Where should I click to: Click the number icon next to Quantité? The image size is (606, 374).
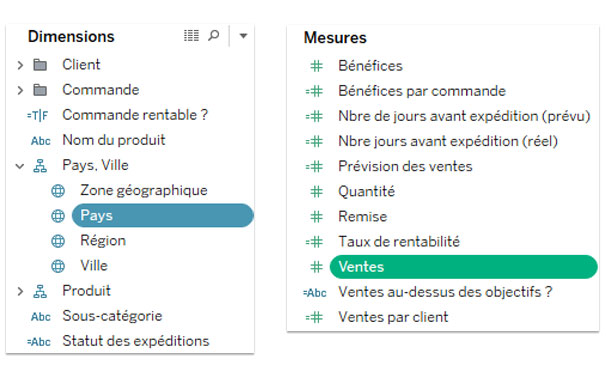(317, 192)
